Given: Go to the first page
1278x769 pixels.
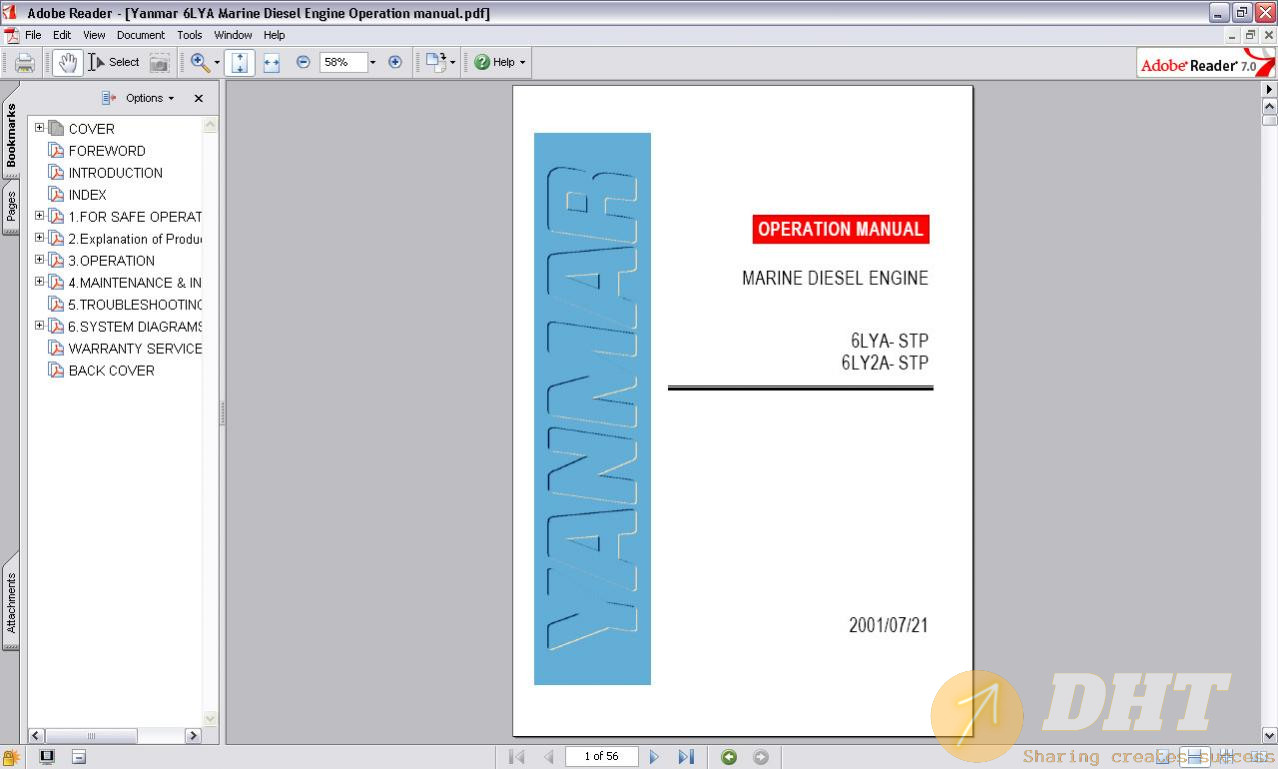Looking at the screenshot, I should (x=517, y=757).
